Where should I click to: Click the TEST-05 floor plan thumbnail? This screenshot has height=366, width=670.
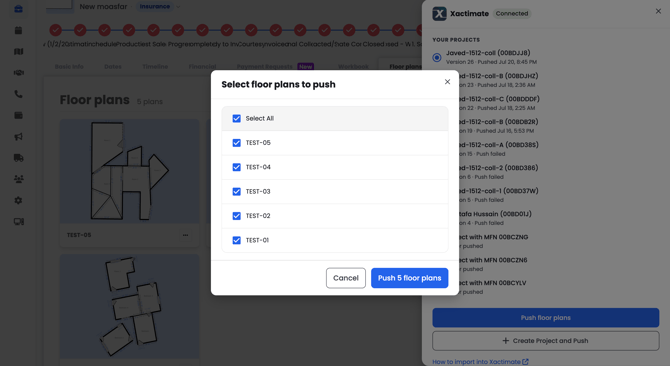(x=129, y=171)
